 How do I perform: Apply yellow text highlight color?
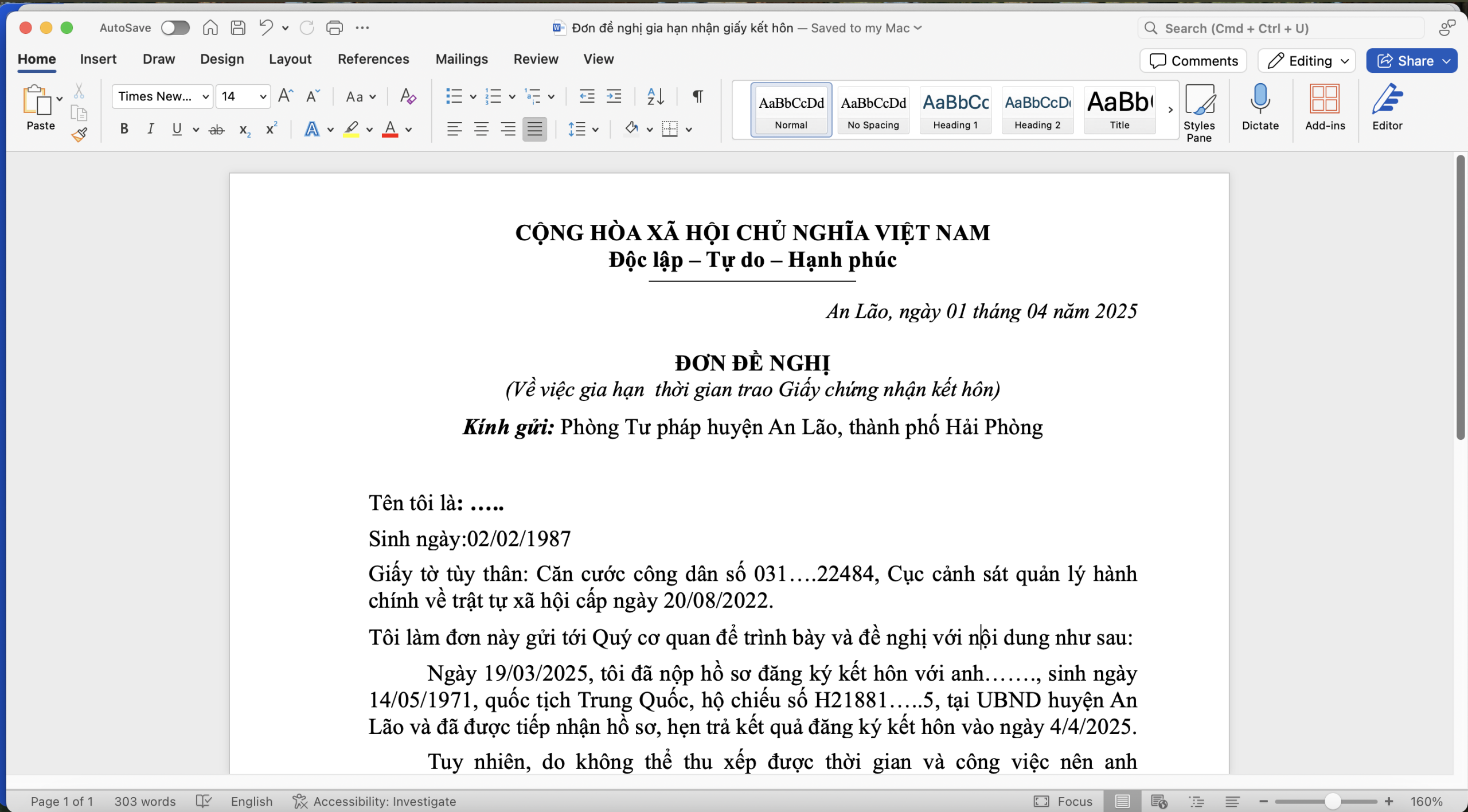coord(350,129)
